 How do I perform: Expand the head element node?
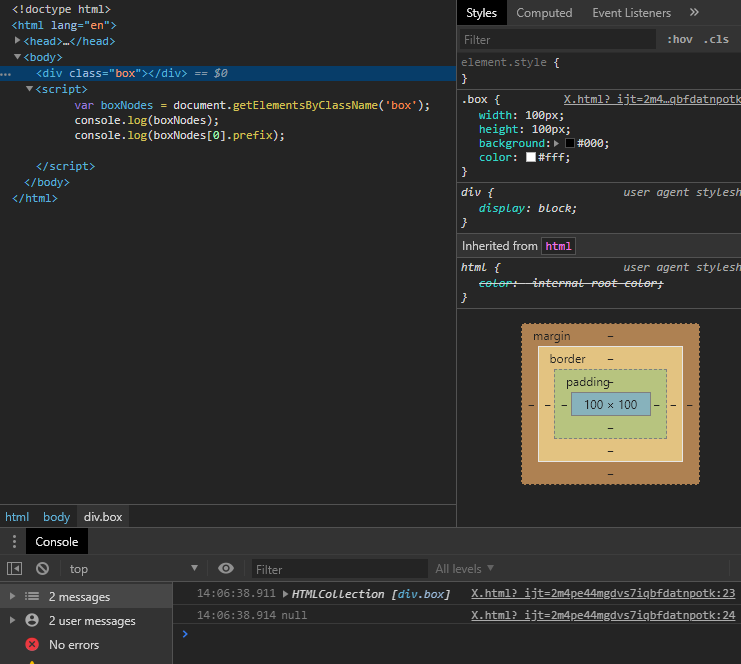(17, 41)
